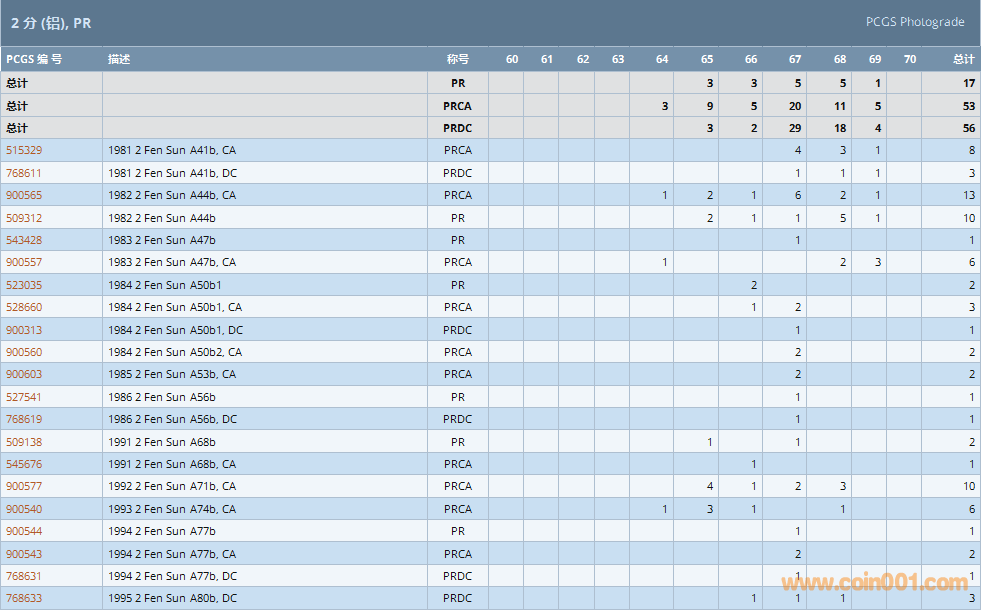Open PCGS number 523035 link
The height and width of the screenshot is (610, 981).
click(24, 285)
